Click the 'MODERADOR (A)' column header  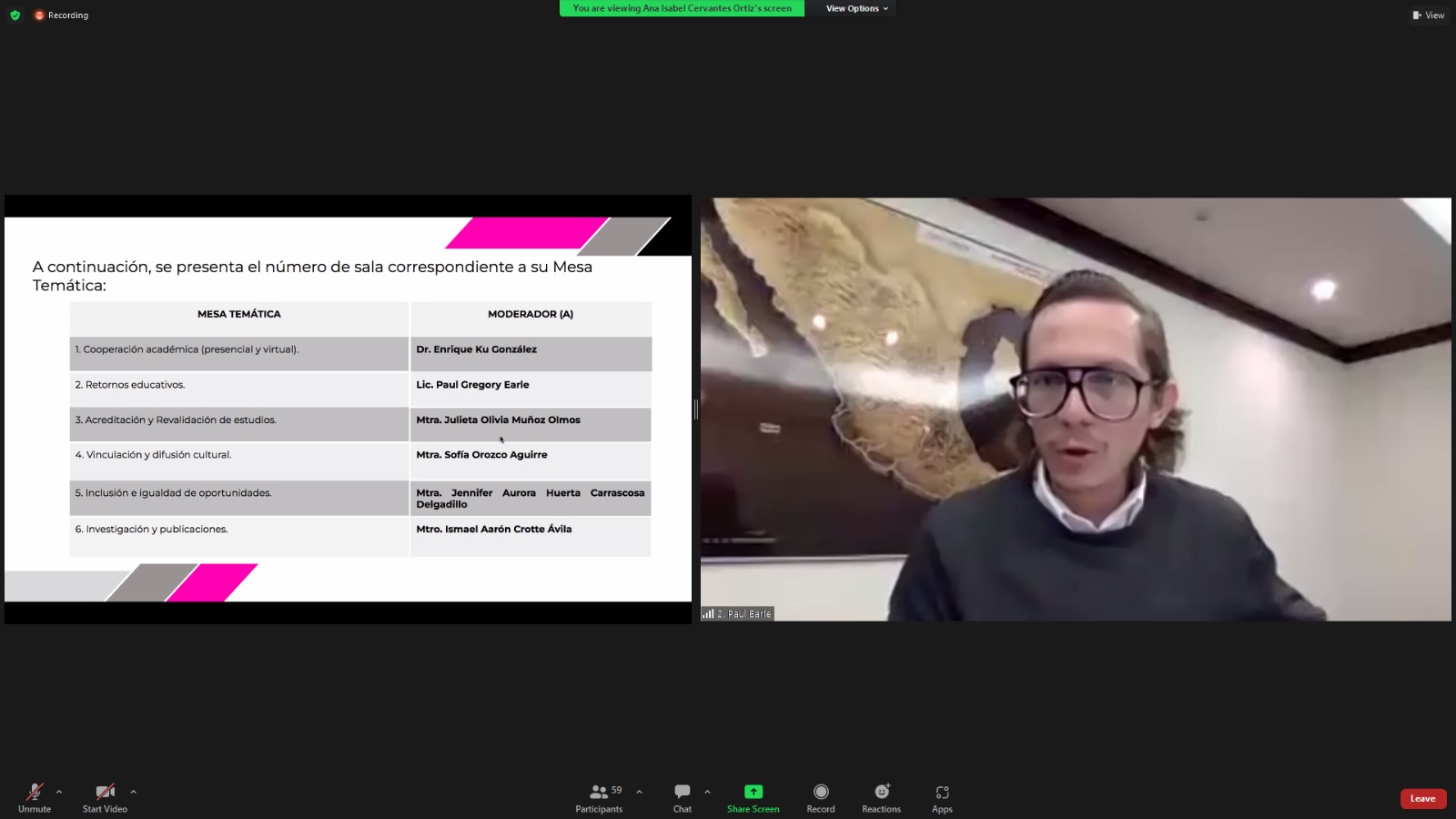531,314
